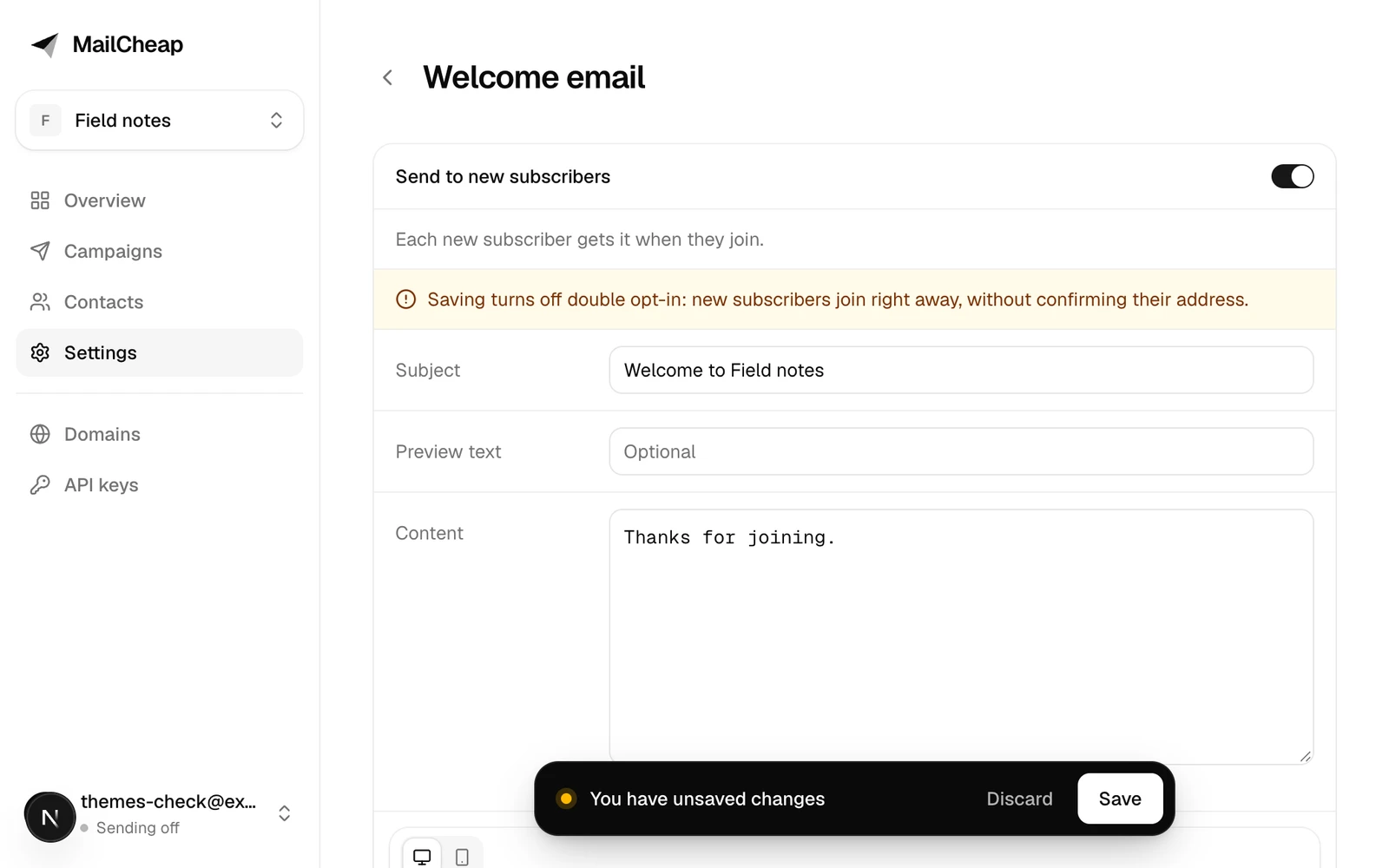The width and height of the screenshot is (1389, 868).
Task: Click the Subject input field
Action: tap(961, 370)
